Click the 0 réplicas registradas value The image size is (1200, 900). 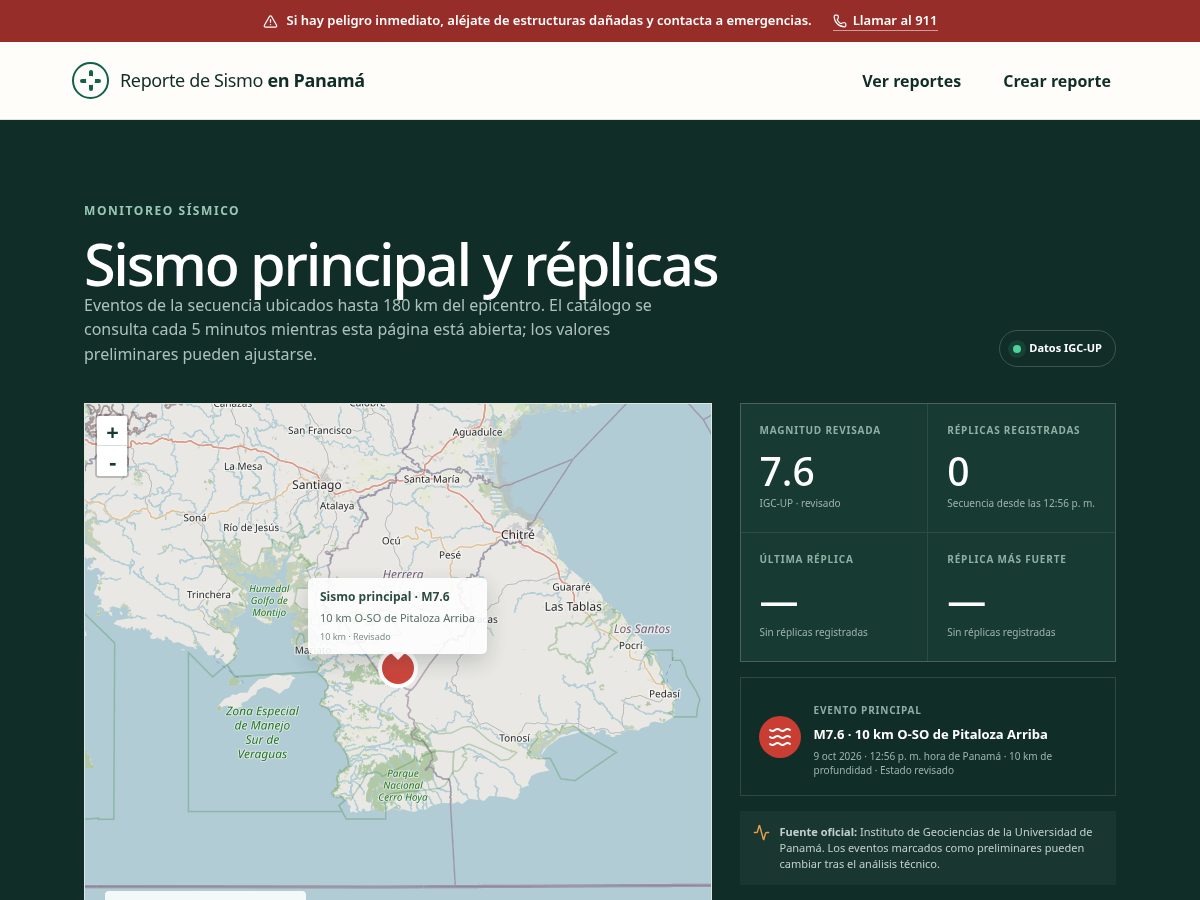958,471
